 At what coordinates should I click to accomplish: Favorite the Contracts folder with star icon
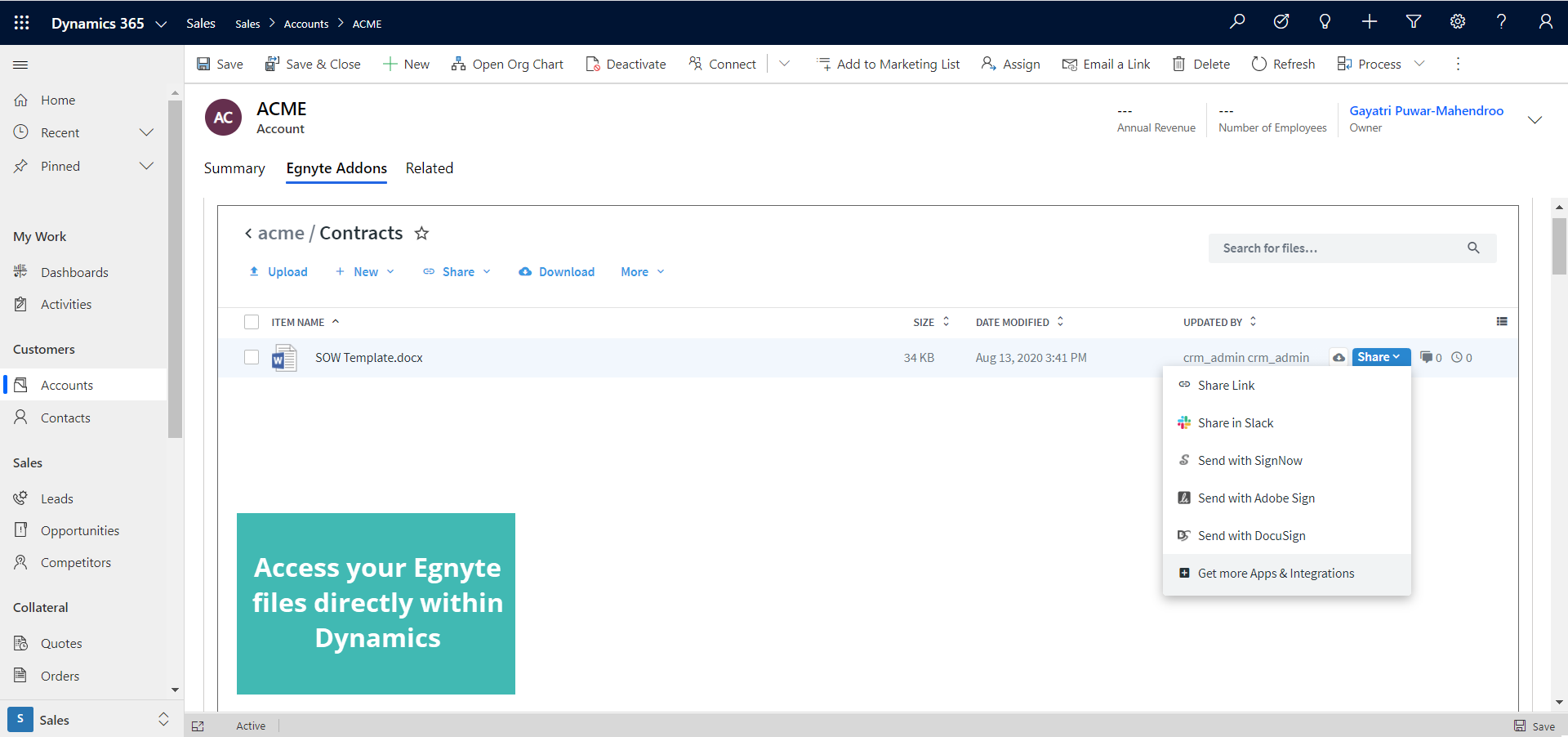(x=421, y=233)
